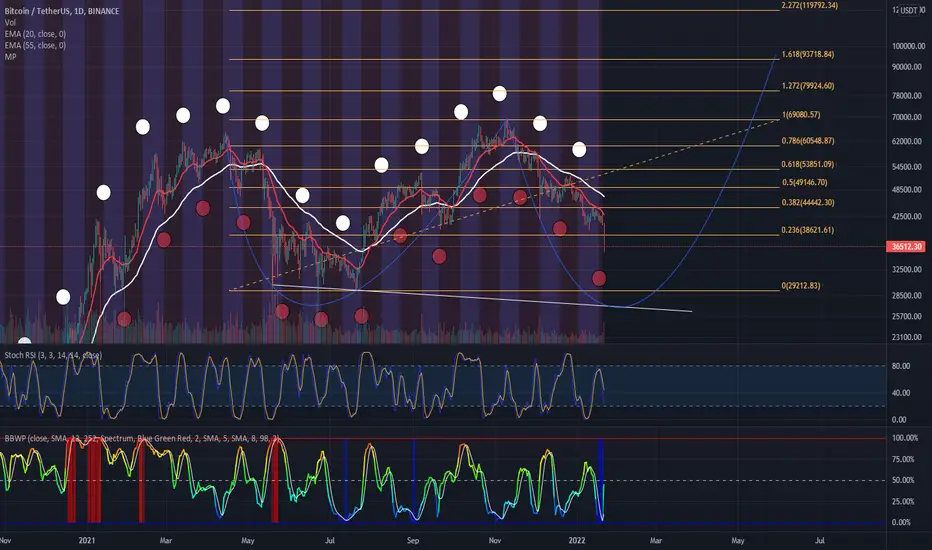Click the Nov label just before 2022
932x550 pixels.
[495, 540]
